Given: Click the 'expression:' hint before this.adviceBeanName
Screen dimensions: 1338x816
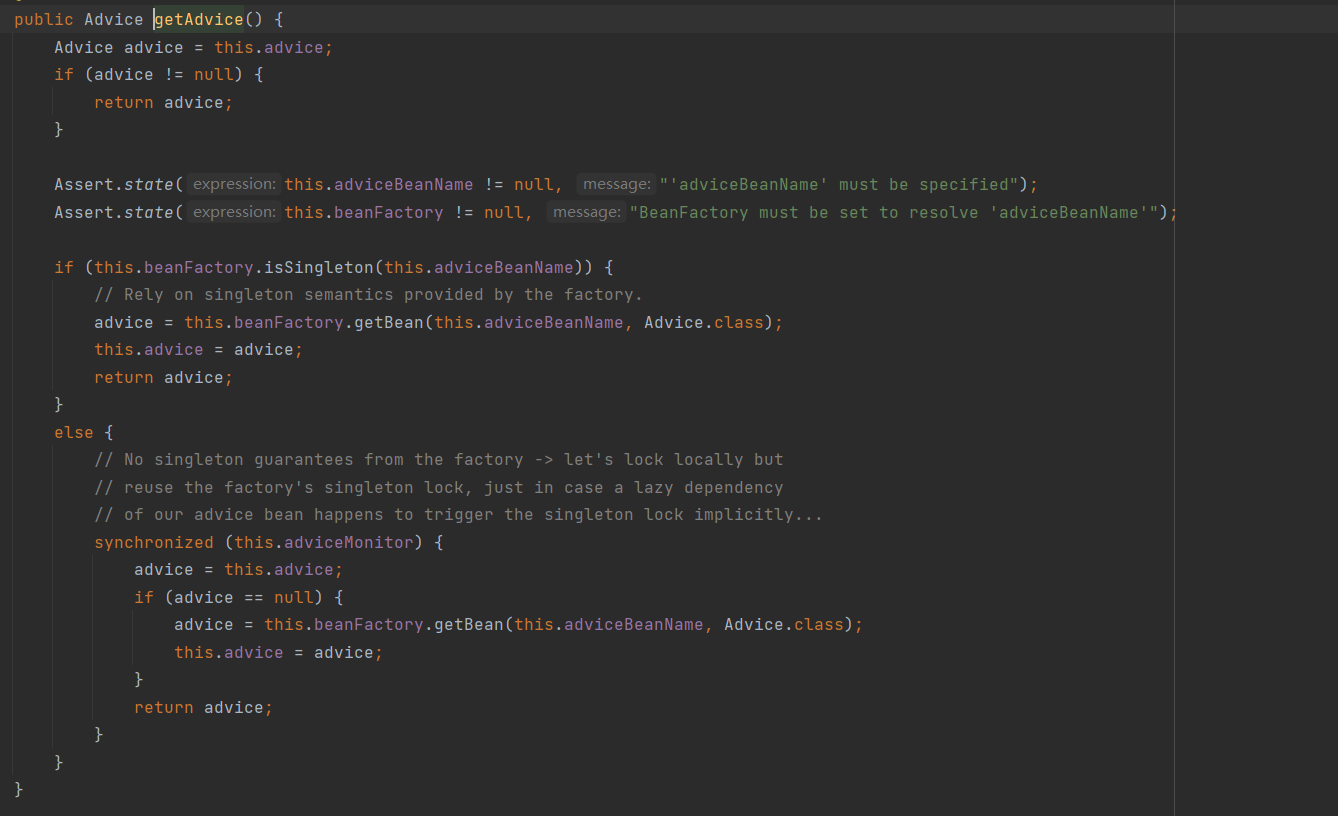Looking at the screenshot, I should coord(233,184).
